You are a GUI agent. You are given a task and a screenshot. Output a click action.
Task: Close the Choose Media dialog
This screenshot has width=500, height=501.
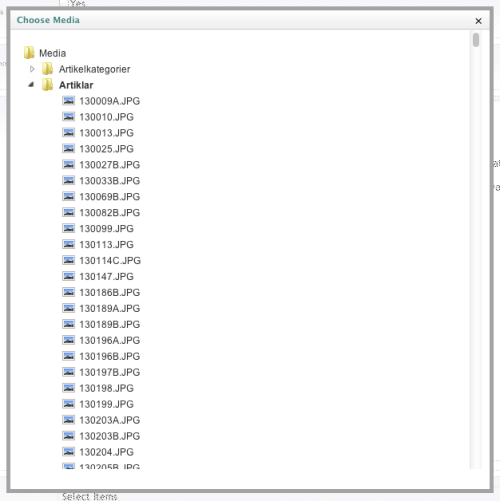(478, 21)
